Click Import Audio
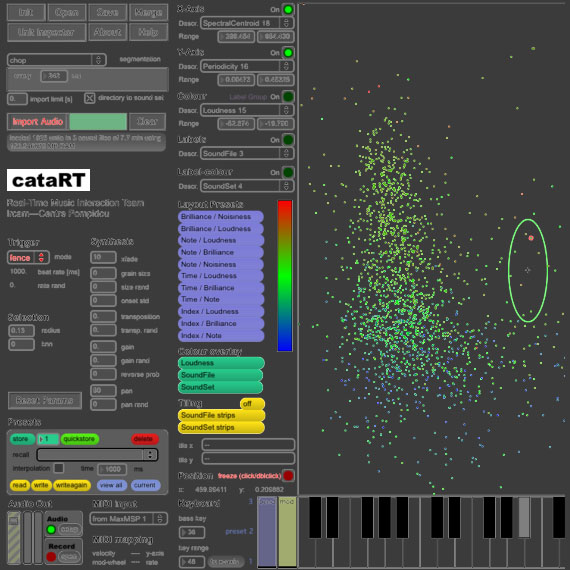The height and width of the screenshot is (570, 570). tap(38, 121)
